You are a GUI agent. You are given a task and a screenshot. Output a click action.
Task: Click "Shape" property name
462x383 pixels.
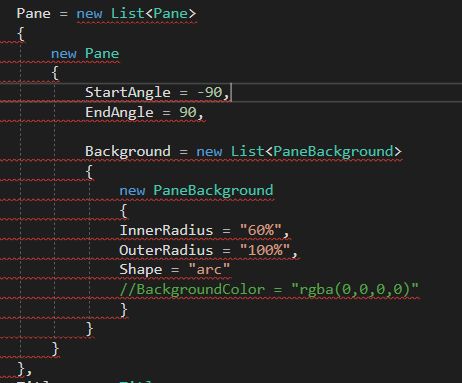coord(141,270)
